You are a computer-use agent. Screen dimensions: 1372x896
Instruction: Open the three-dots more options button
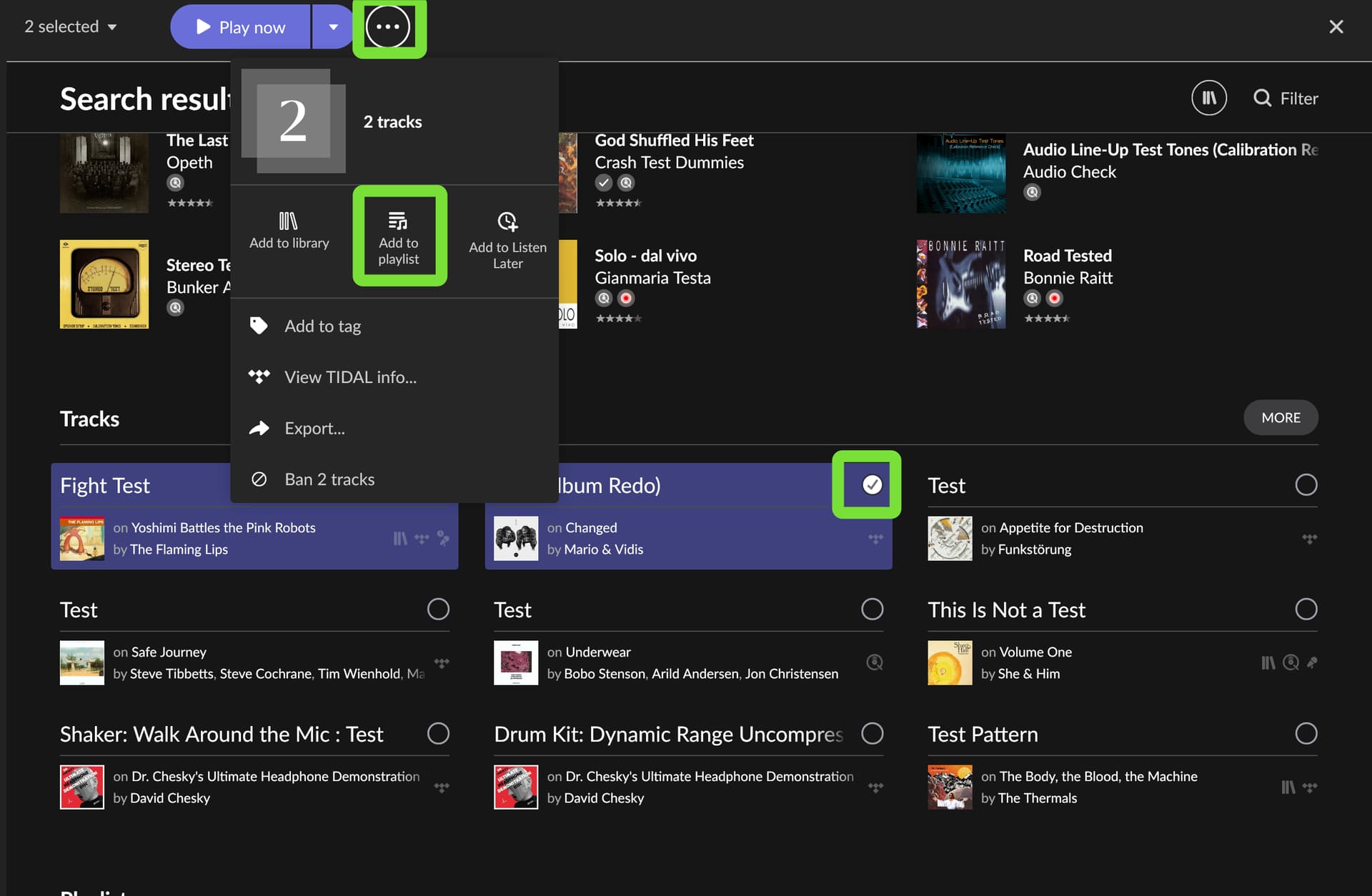(388, 26)
